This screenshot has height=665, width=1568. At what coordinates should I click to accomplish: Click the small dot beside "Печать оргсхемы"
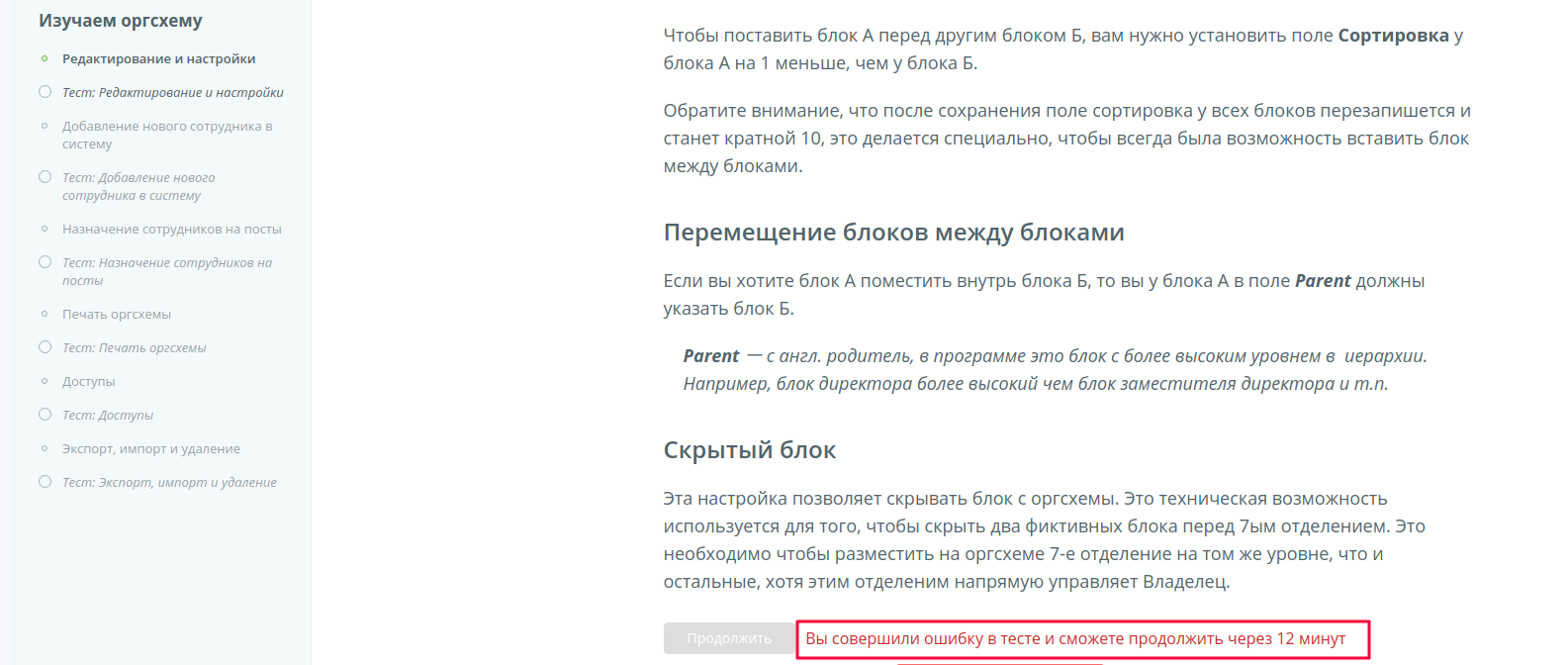pyautogui.click(x=45, y=314)
